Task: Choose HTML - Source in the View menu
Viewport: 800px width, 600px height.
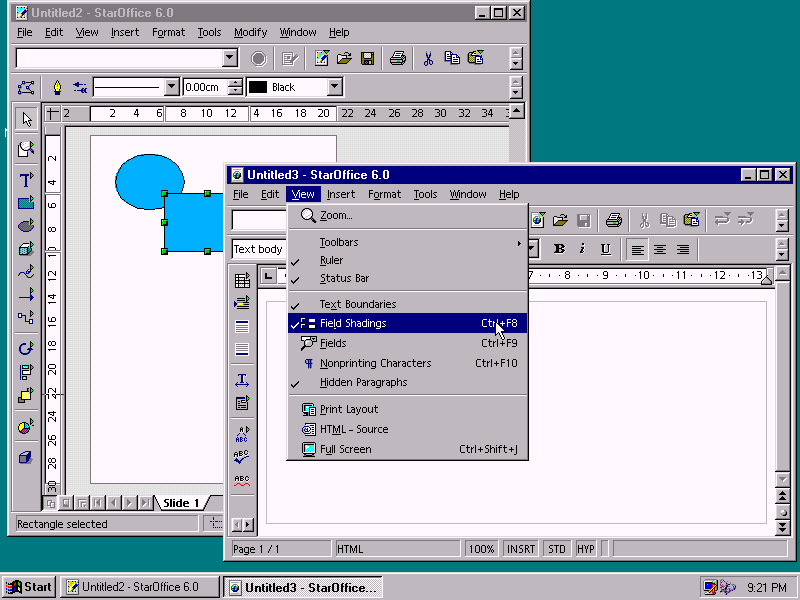Action: coord(407,430)
